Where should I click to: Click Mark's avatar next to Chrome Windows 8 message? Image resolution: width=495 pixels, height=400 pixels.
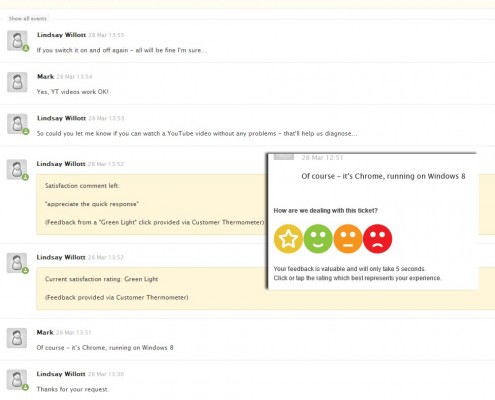coord(17,338)
